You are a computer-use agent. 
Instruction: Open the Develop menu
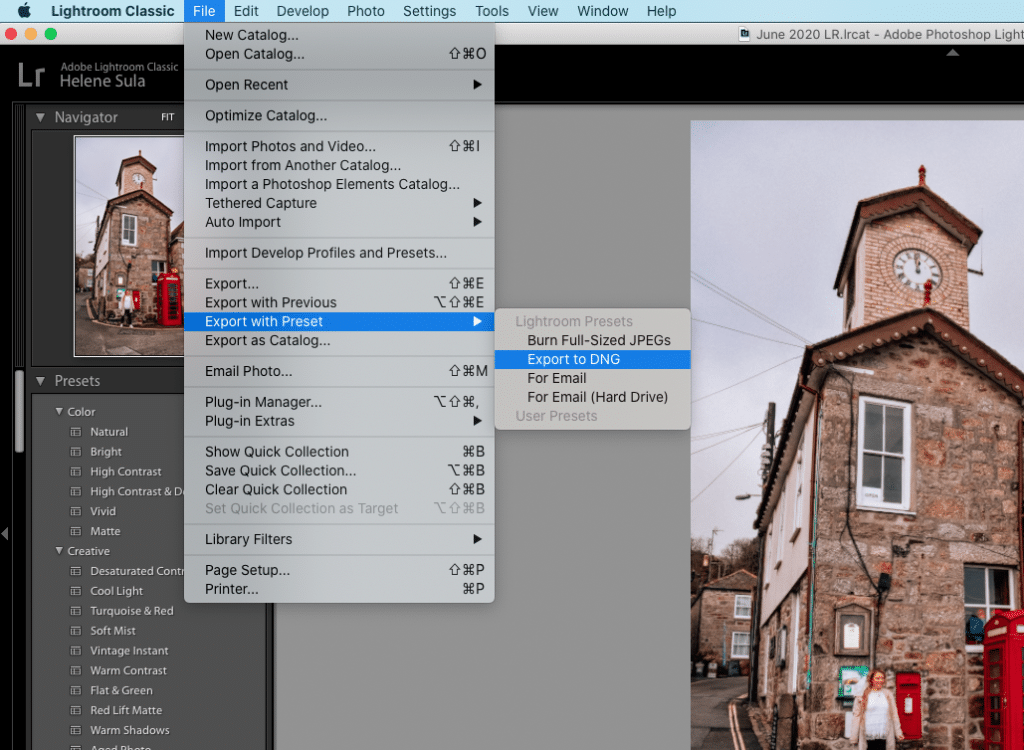pyautogui.click(x=302, y=11)
